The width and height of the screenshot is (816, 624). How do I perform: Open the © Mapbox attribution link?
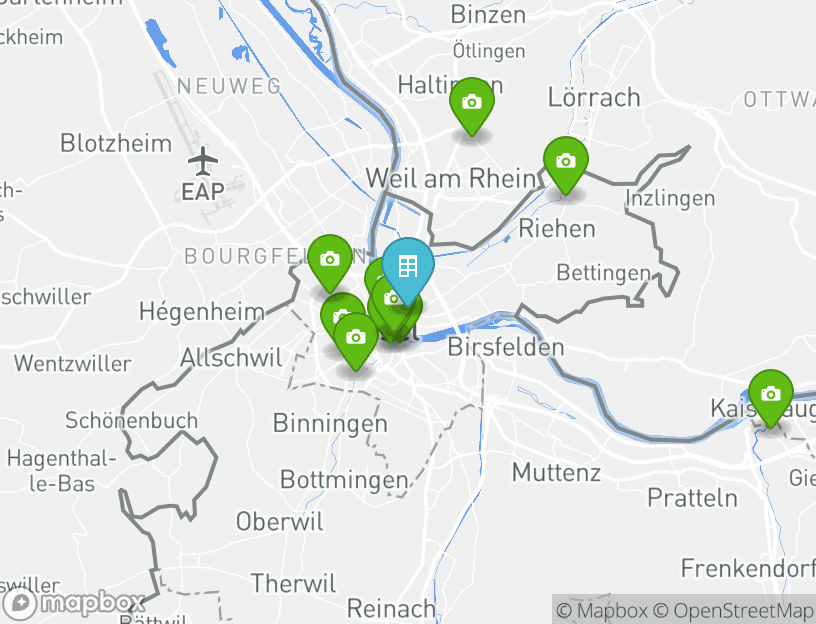click(x=602, y=610)
